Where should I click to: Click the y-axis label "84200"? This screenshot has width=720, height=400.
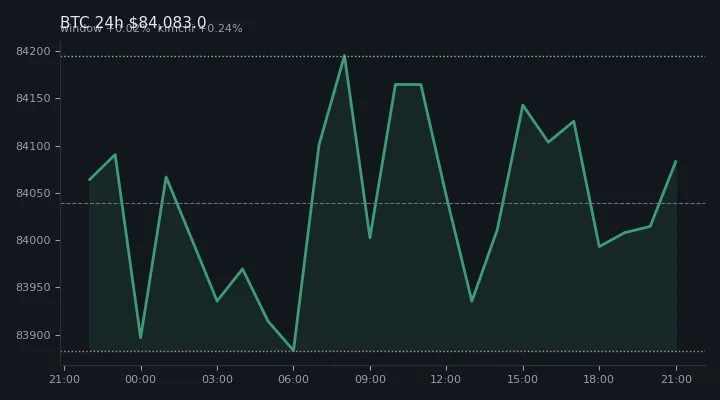tap(33, 51)
